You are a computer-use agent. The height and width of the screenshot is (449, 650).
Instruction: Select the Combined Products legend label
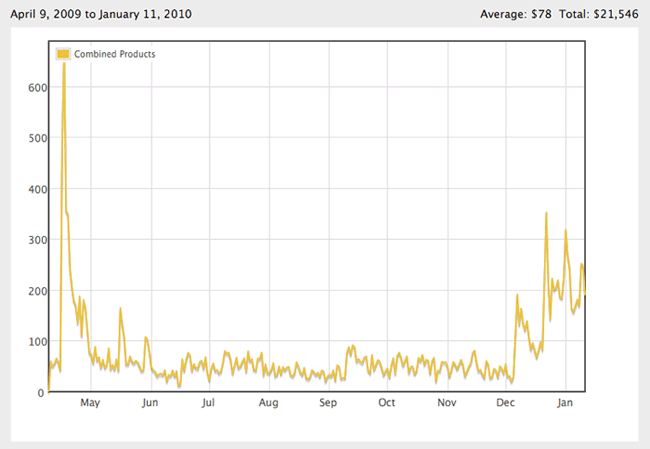coord(115,54)
